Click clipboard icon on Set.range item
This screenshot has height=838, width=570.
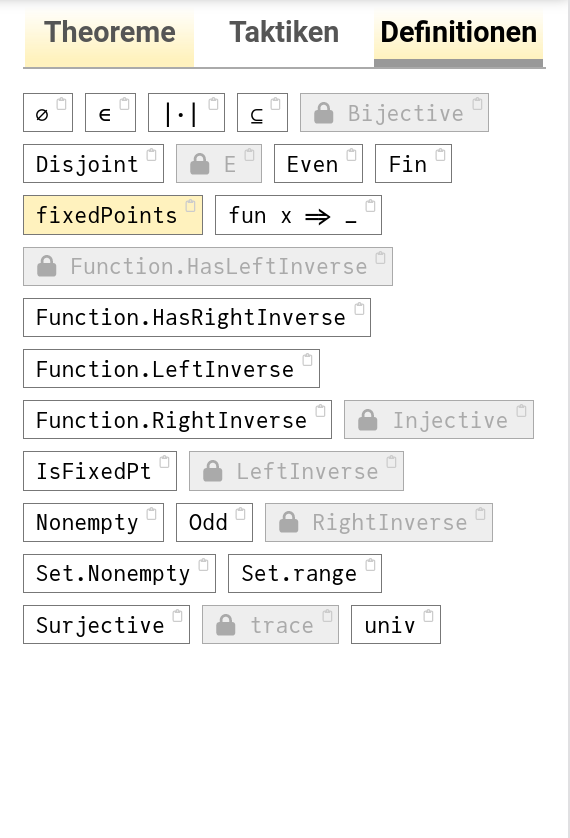pos(370,565)
